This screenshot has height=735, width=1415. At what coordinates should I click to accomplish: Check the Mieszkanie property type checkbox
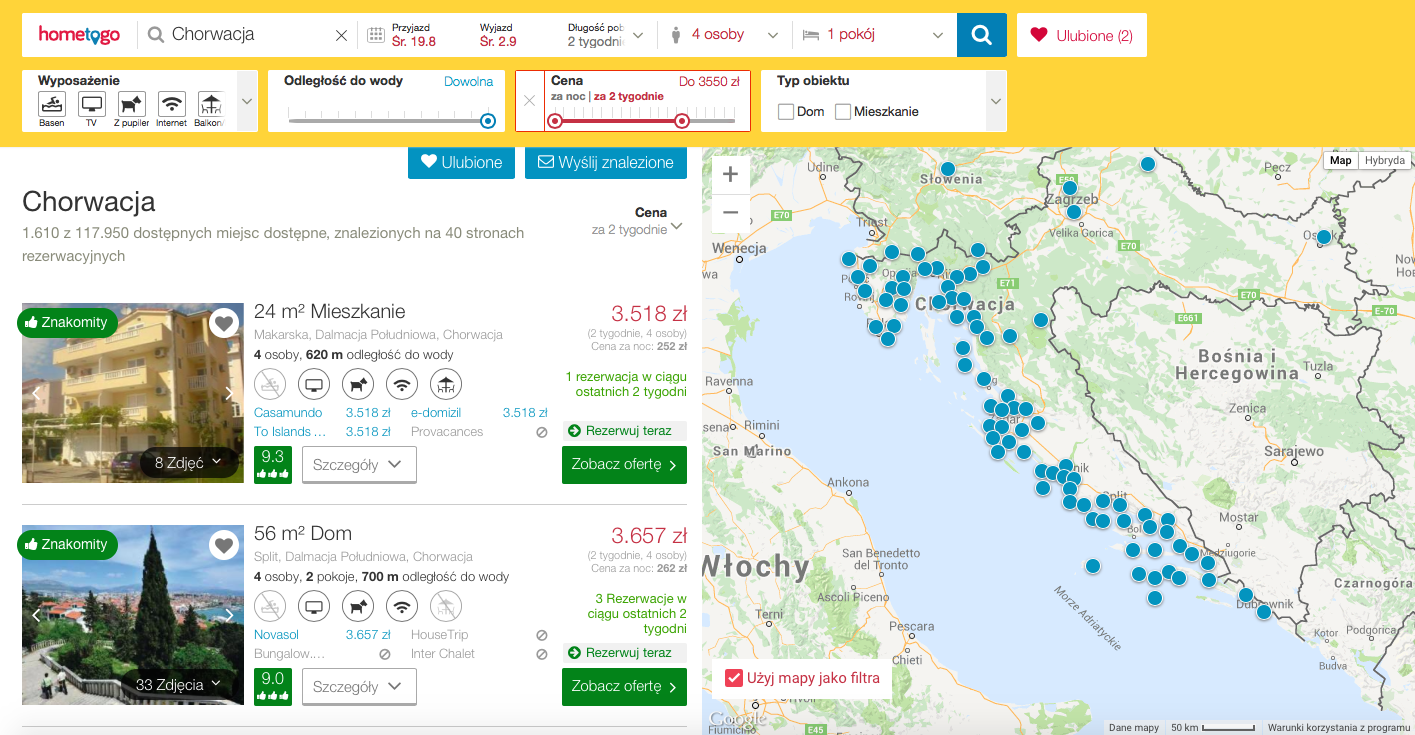point(843,112)
